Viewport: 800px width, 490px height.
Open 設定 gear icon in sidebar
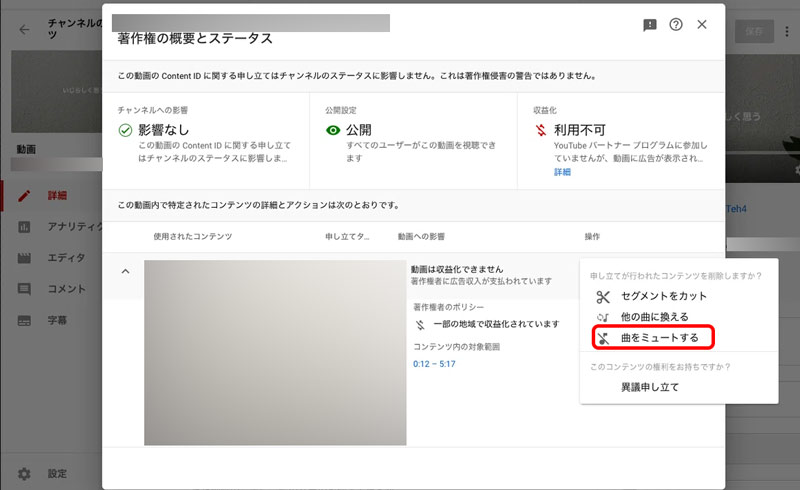point(24,474)
